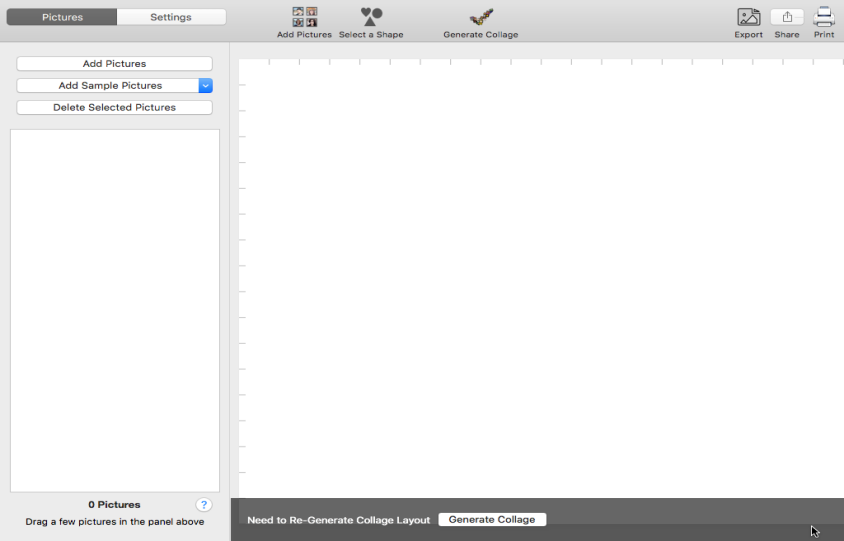
Task: Click the Generate Collage toolbar icon
Action: click(481, 17)
